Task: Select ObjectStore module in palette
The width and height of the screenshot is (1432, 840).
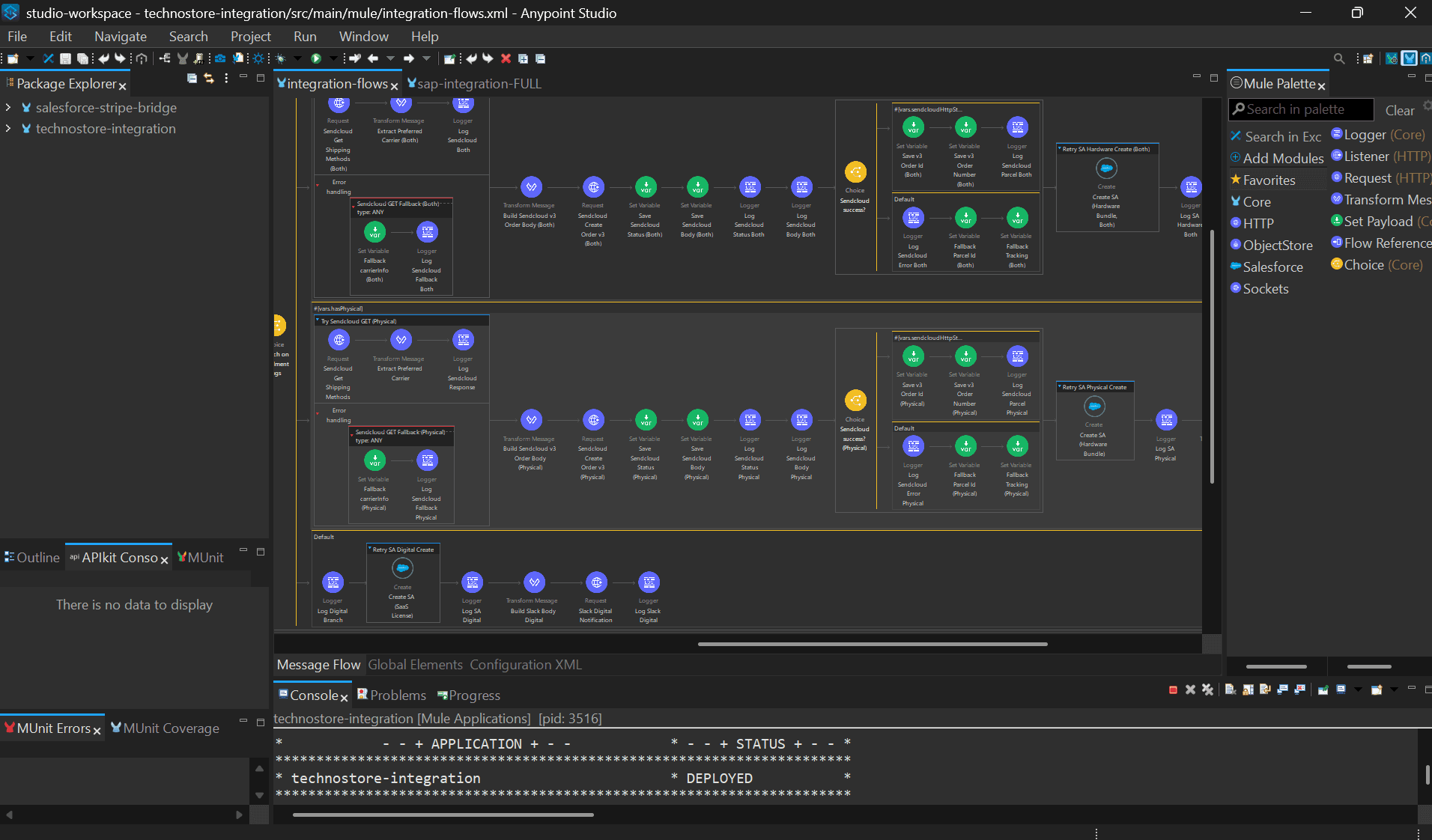Action: click(x=1272, y=245)
